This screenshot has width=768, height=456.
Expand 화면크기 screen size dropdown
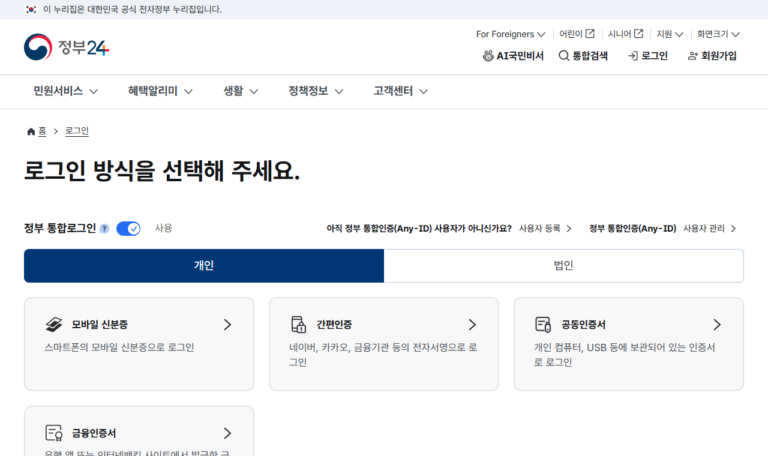(718, 34)
